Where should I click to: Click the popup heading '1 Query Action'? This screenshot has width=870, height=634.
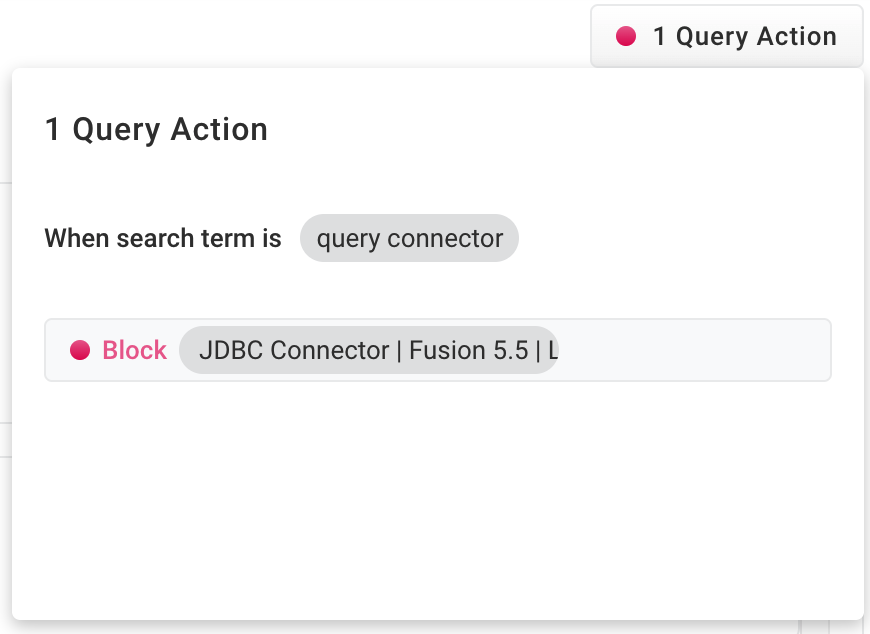click(x=156, y=130)
